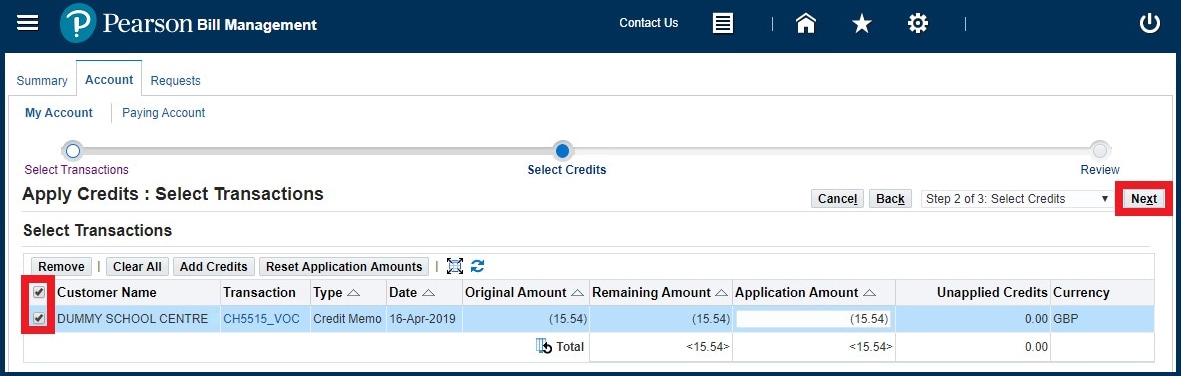
Task: Click the detach table icon
Action: point(455,266)
